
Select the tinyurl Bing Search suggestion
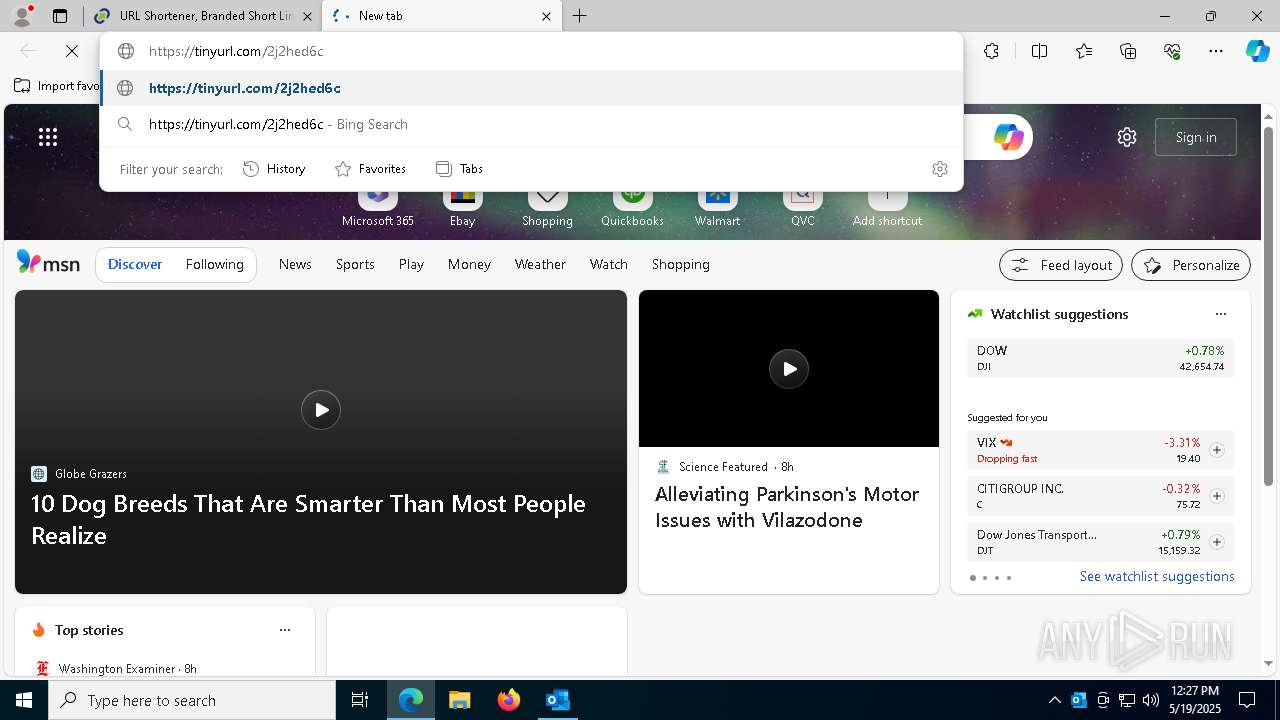click(x=531, y=124)
